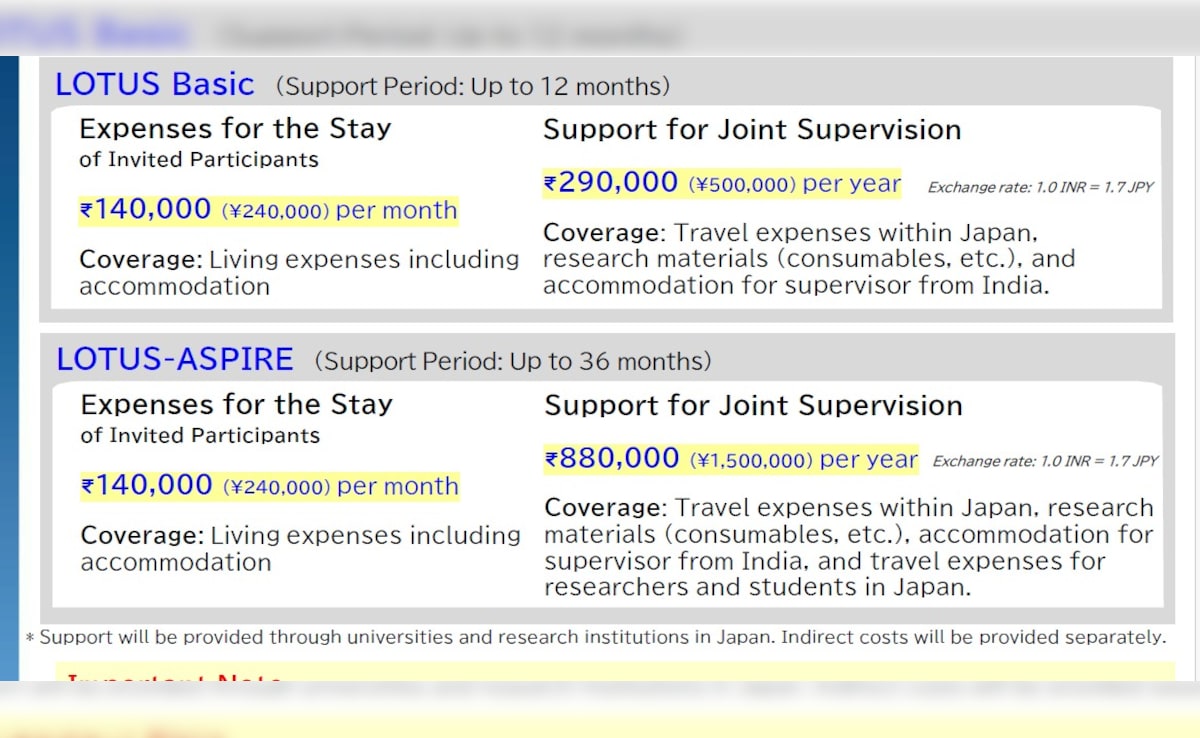This screenshot has width=1200, height=738.
Task: Click 'Expenses for the Stay' in LOTUS-ASPIRE
Action: pos(236,405)
